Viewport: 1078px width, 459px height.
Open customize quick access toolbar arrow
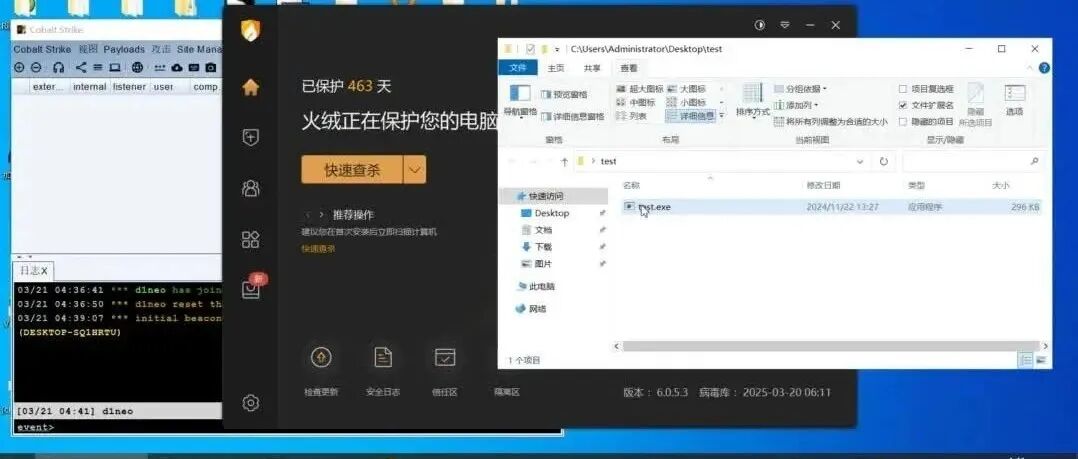(557, 49)
